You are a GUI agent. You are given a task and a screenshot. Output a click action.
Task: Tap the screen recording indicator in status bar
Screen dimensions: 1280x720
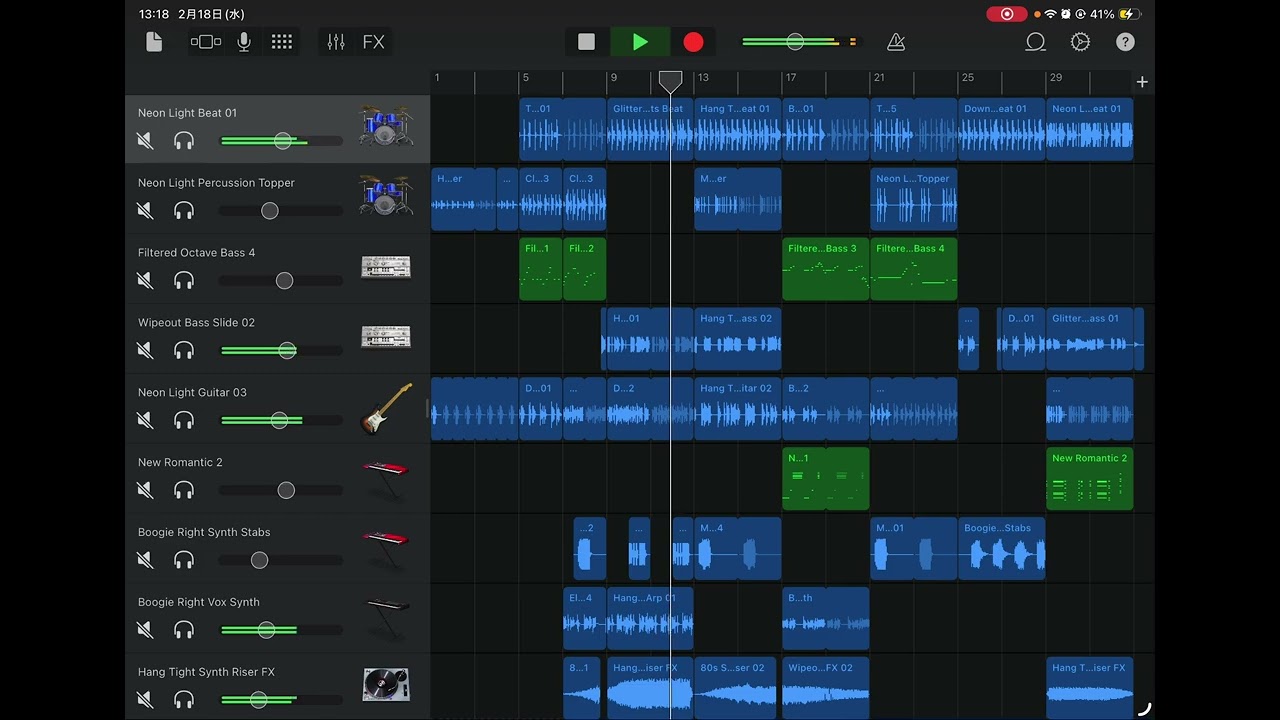(x=1006, y=14)
